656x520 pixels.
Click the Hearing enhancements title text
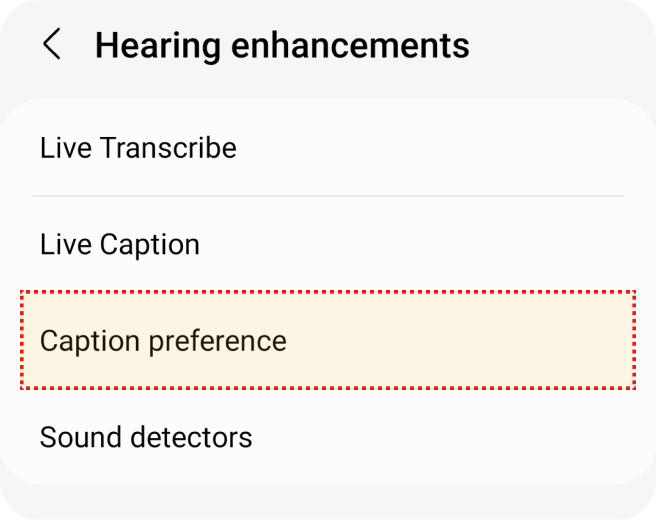pos(281,45)
